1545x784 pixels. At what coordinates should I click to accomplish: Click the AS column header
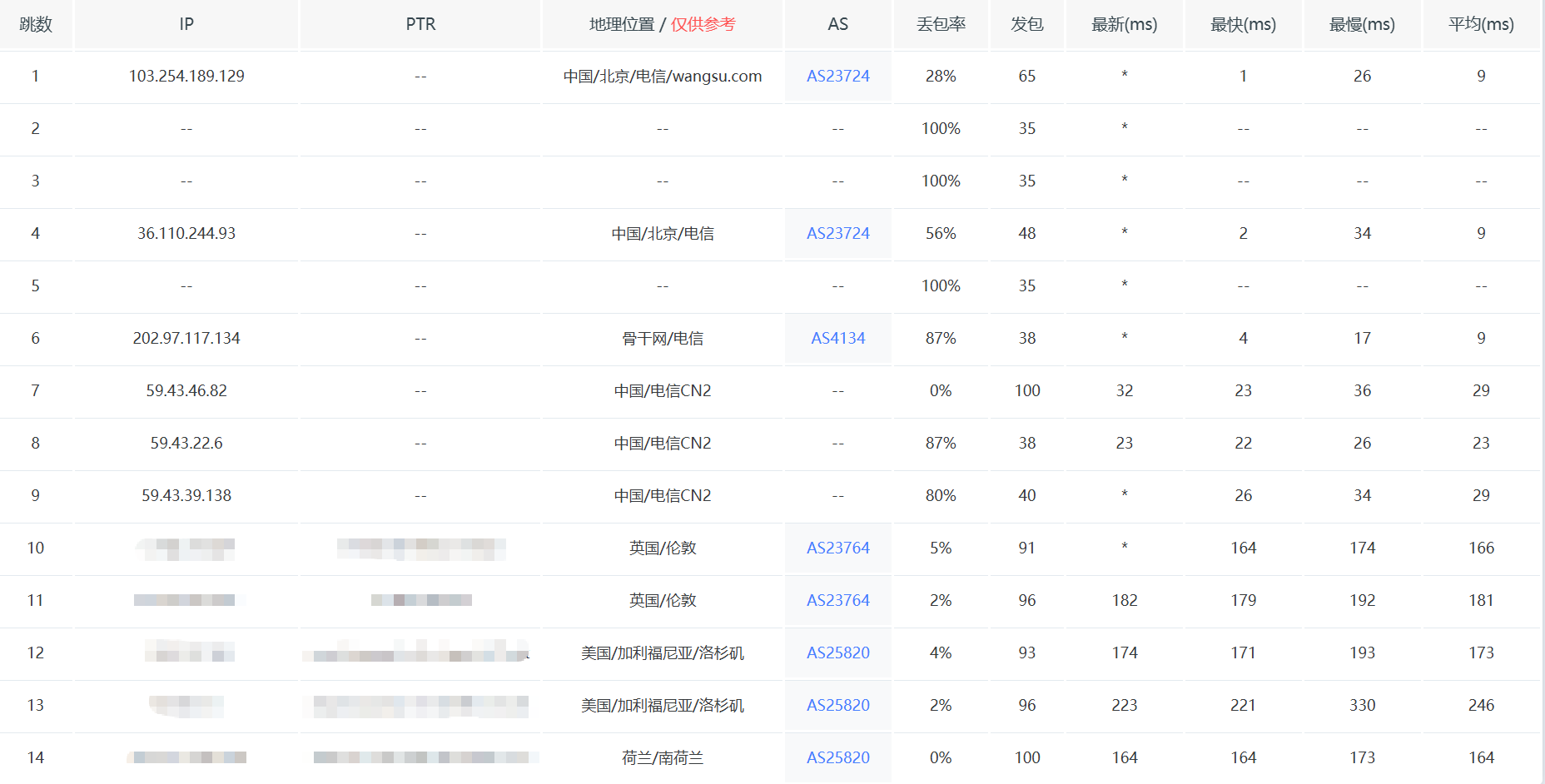coord(837,24)
